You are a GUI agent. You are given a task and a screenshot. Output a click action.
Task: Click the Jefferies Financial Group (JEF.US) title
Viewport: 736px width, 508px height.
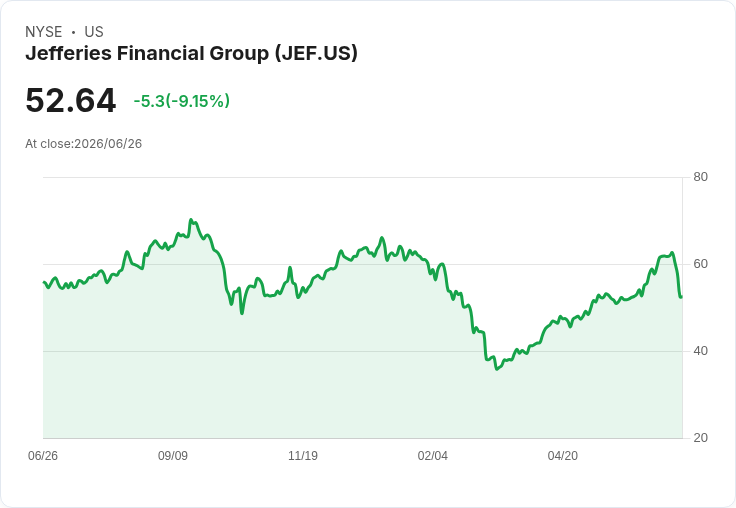click(191, 54)
